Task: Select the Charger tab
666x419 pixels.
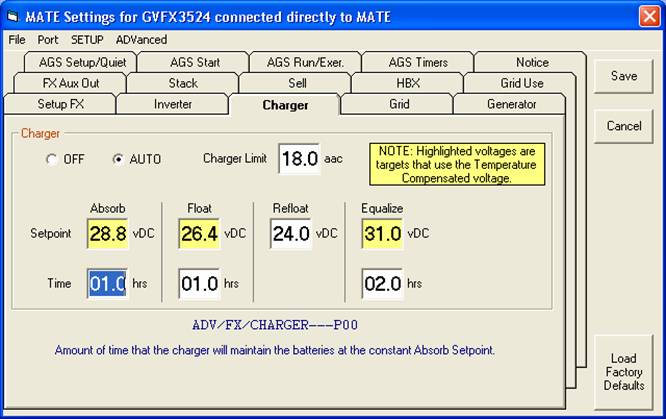Action: tap(285, 105)
